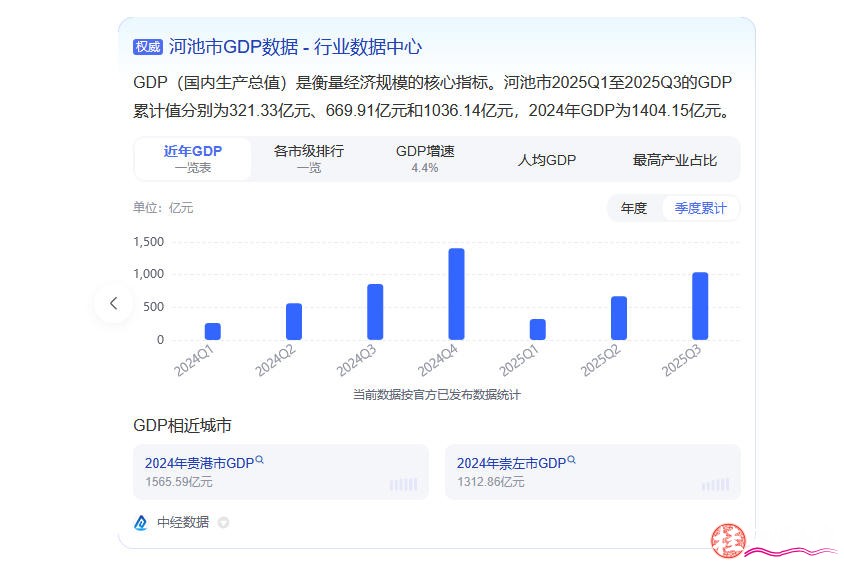Click the mini bar chart in 崇左市 card
The height and width of the screenshot is (566, 844).
[715, 484]
